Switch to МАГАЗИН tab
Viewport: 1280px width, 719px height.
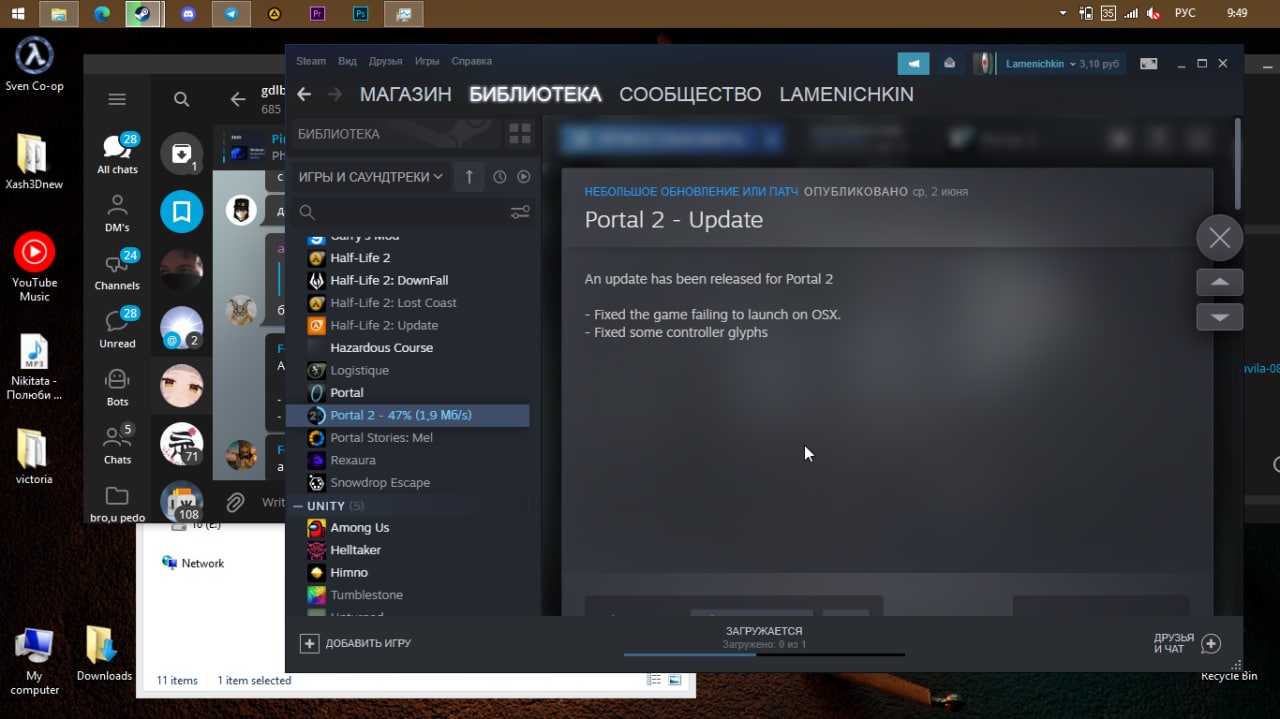(406, 94)
